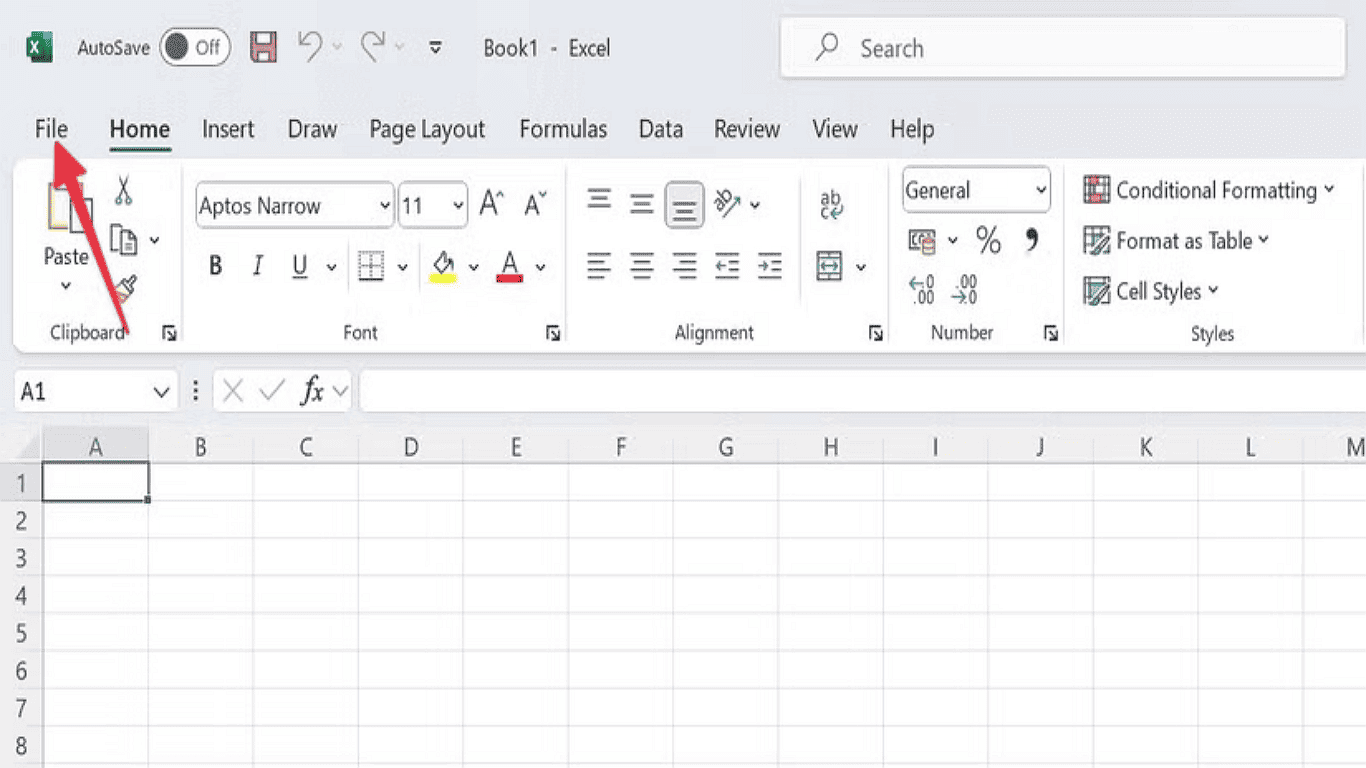Click into the Search box
The height and width of the screenshot is (768, 1366).
[1062, 48]
